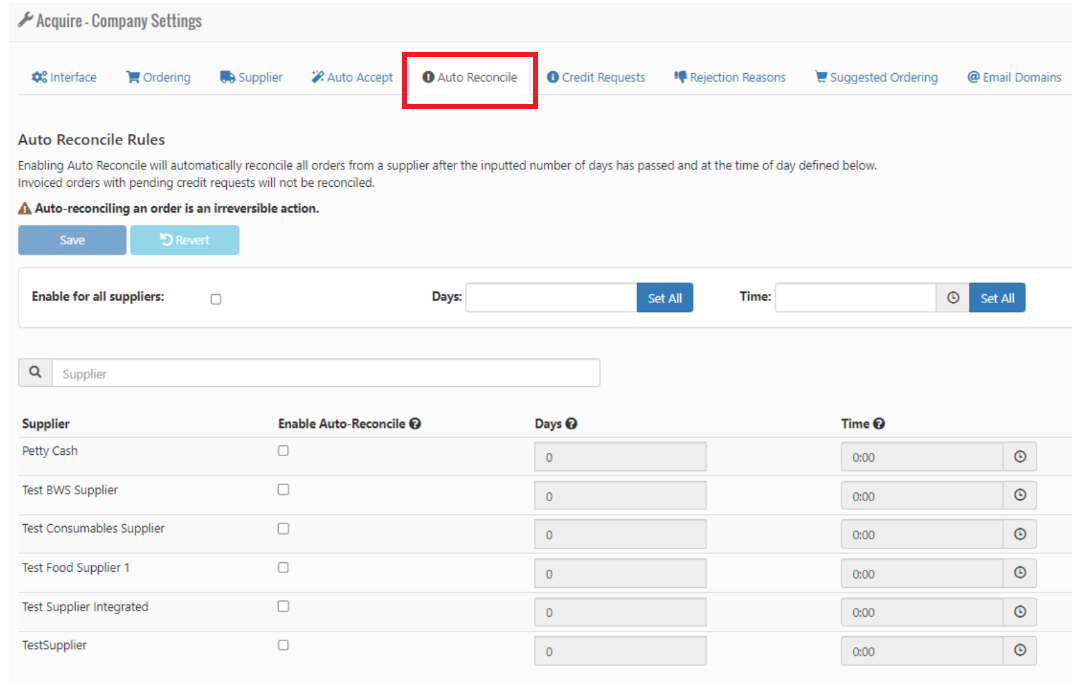Screen dimensions: 1072x685
Task: Click the help icon beside Time column header
Action: point(879,424)
